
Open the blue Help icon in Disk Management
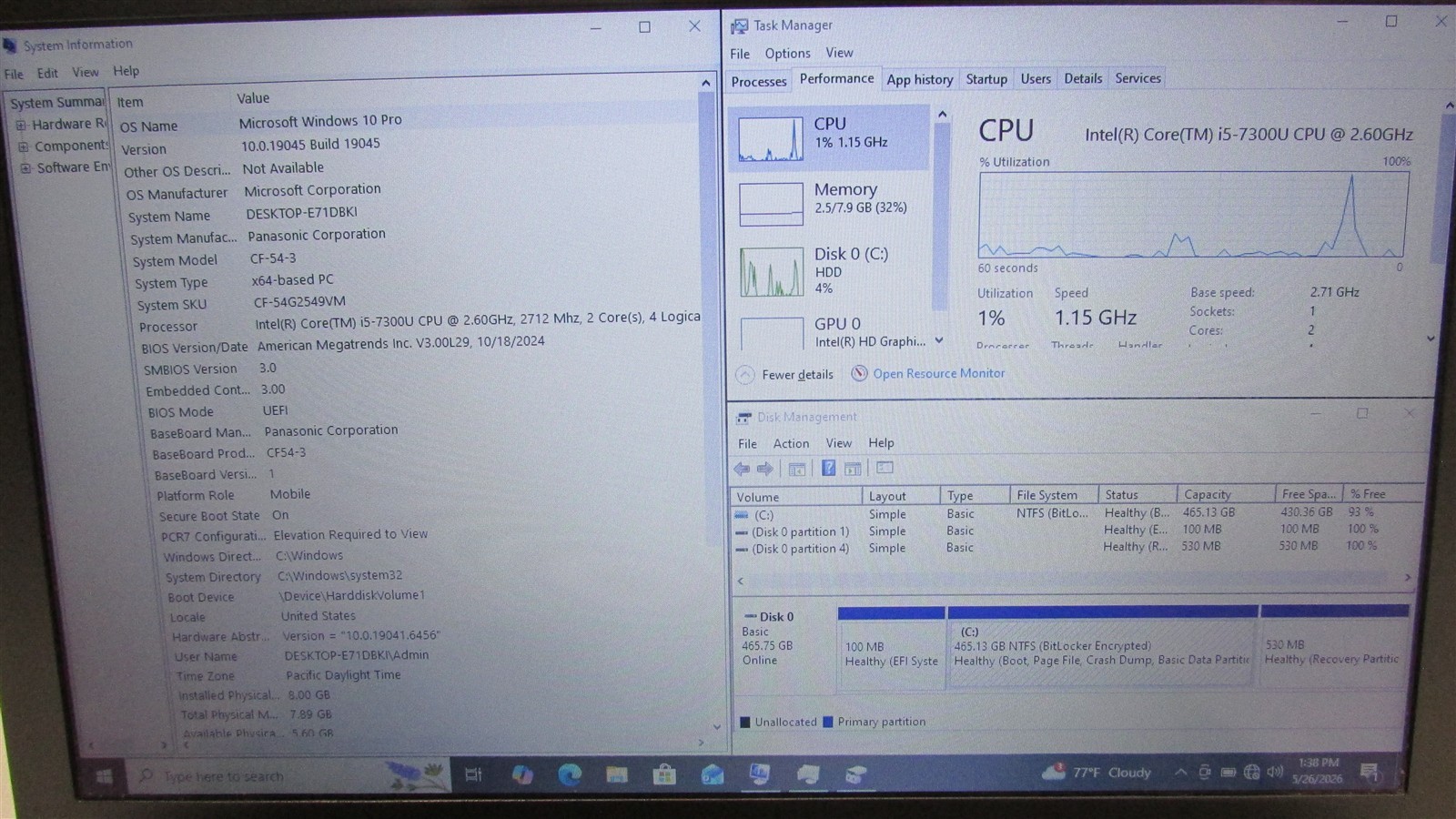coord(828,468)
